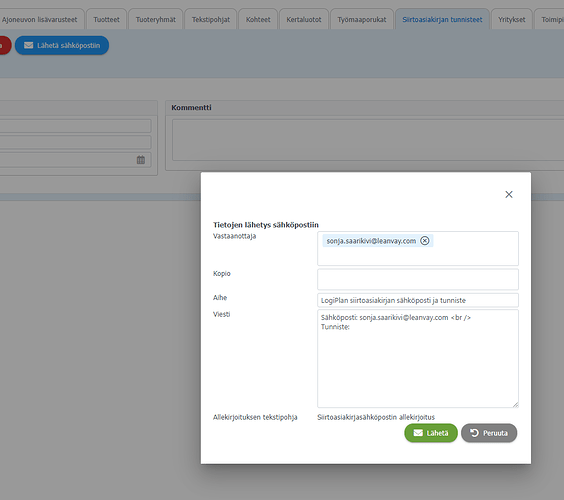
Task: Click the red button beside Lähetä sähköpostiin
Action: (x=4, y=45)
